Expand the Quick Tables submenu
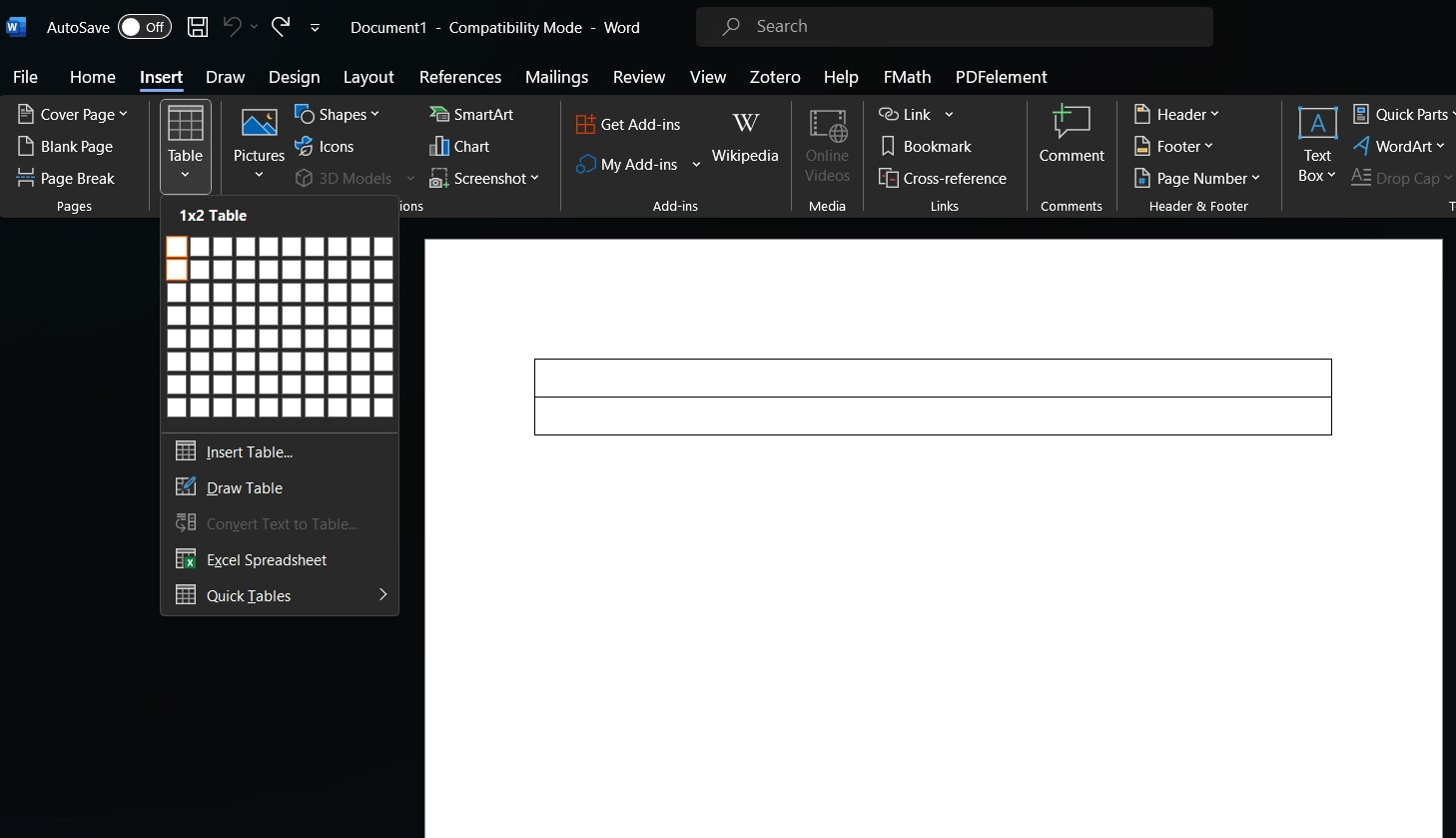1456x838 pixels. tap(280, 596)
